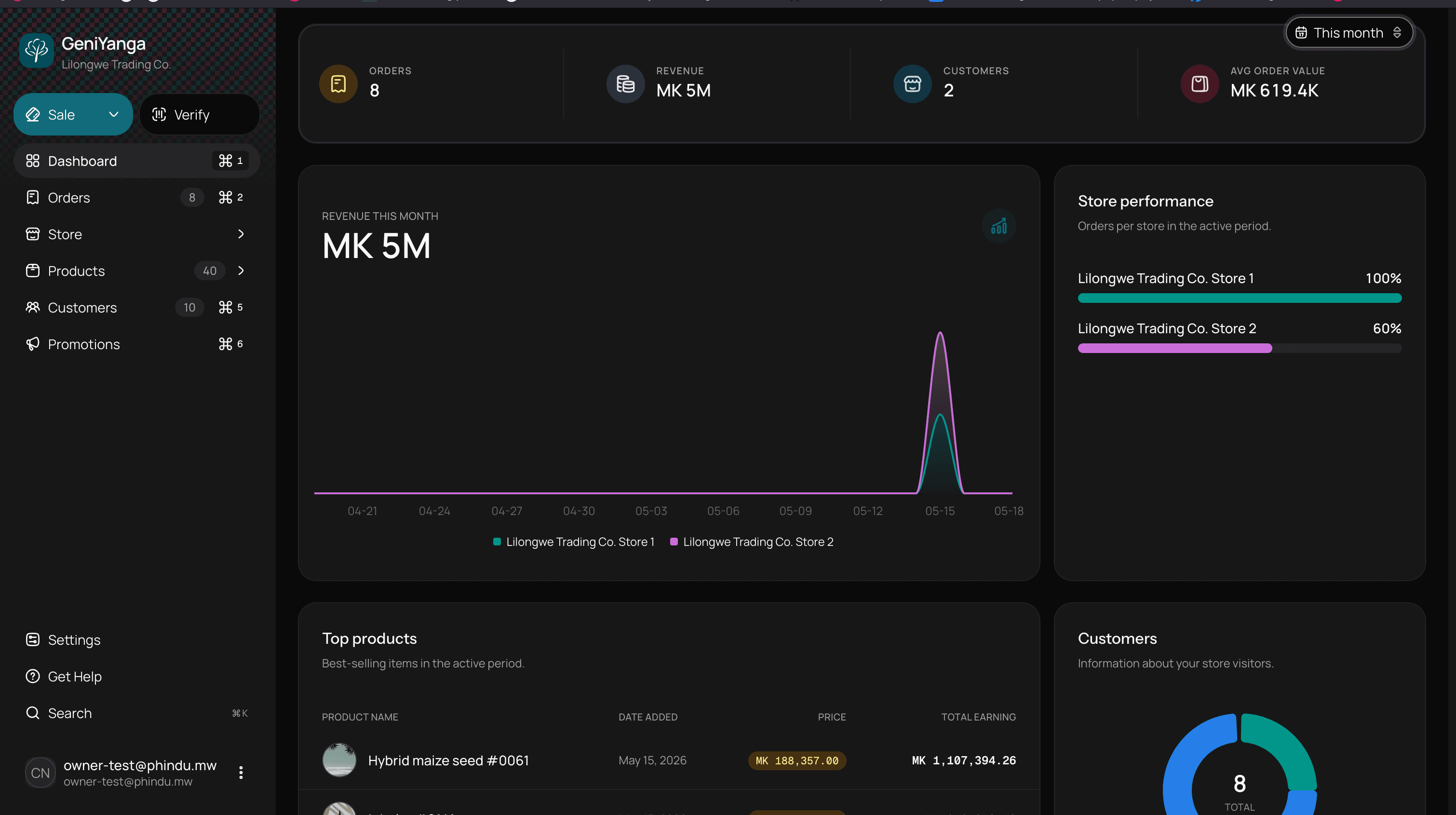The height and width of the screenshot is (815, 1456).
Task: Expand the Products submenu chevron
Action: coord(241,271)
